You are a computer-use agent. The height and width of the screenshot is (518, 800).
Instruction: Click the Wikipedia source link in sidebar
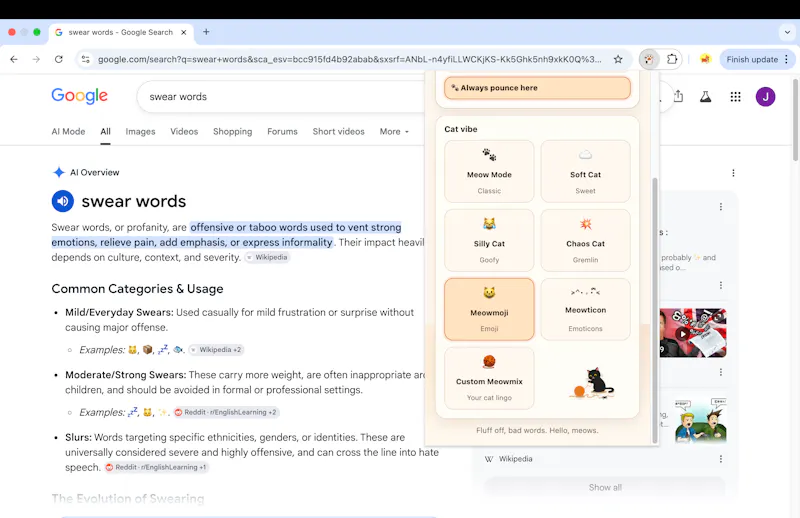click(x=515, y=459)
